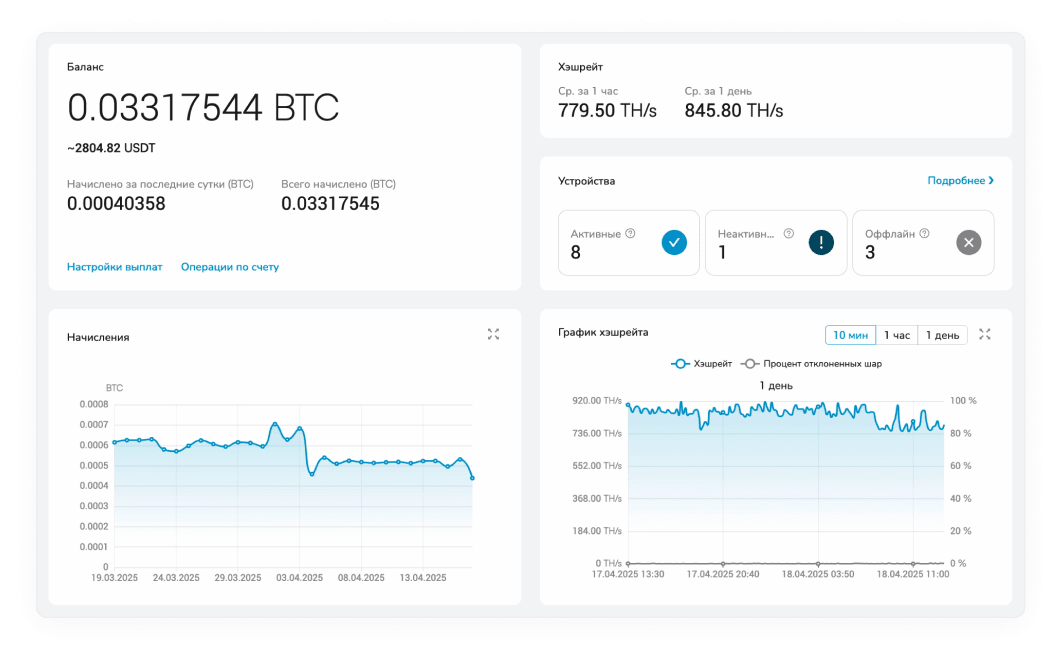Viewport: 1061px width, 659px height.
Task: Expand the Начисления chart to fullscreen
Action: click(493, 334)
